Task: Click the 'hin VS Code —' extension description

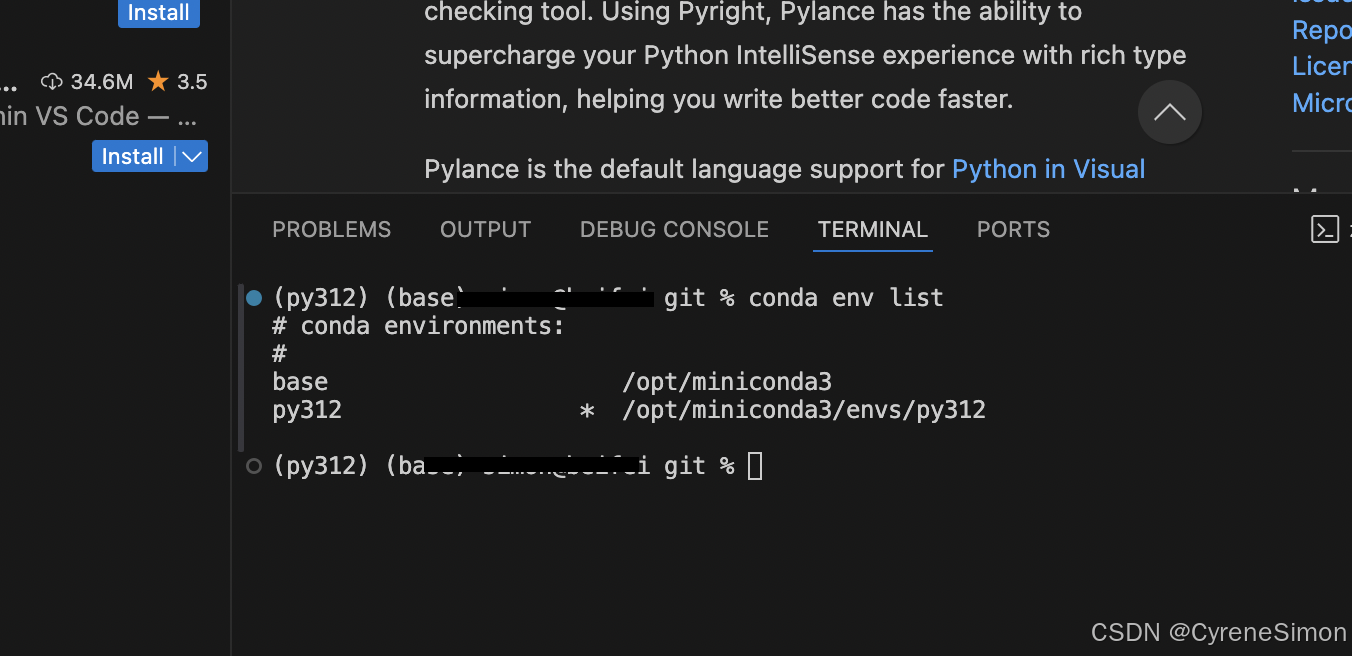Action: (x=99, y=116)
